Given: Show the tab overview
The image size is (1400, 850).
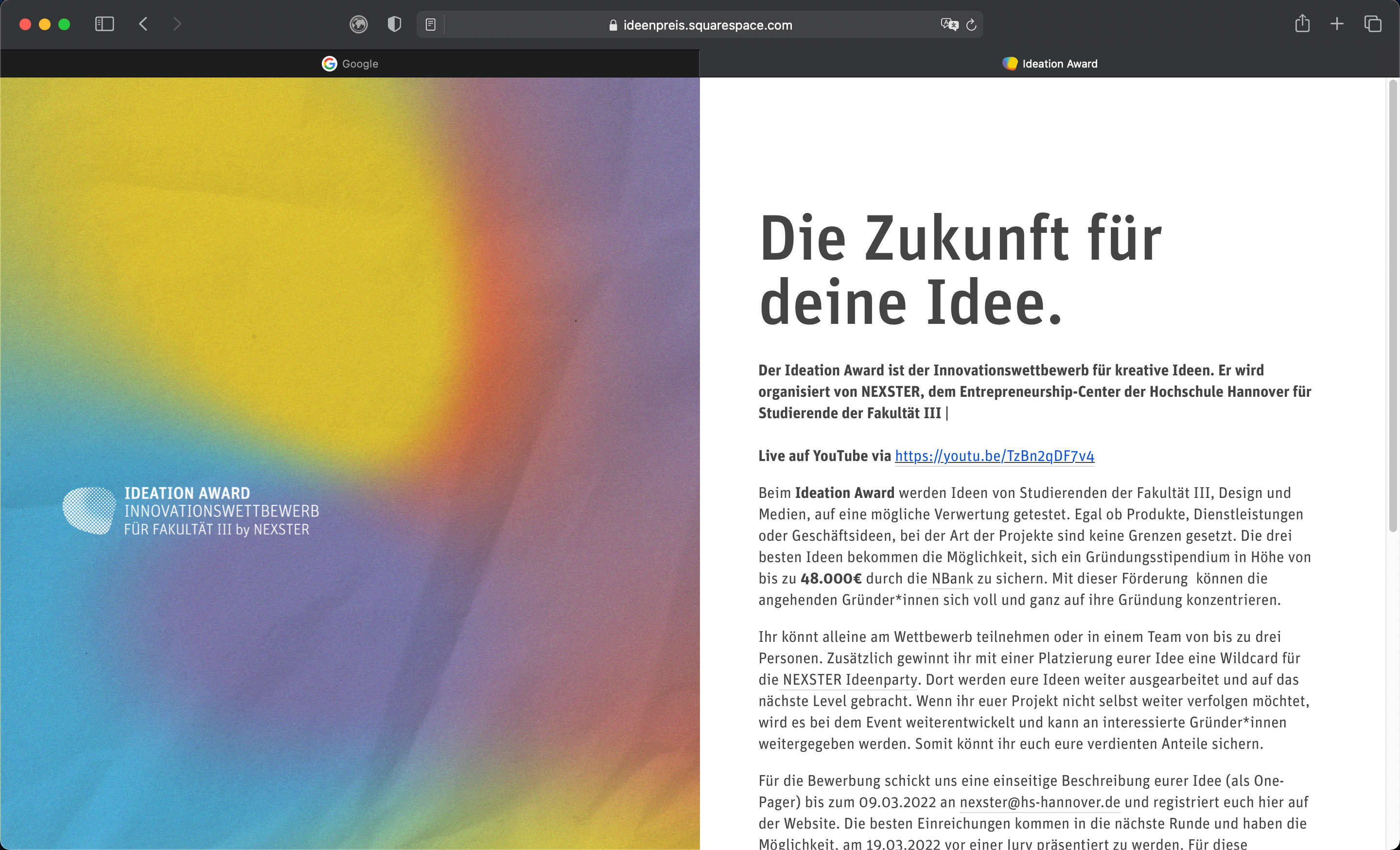Looking at the screenshot, I should (x=1373, y=24).
